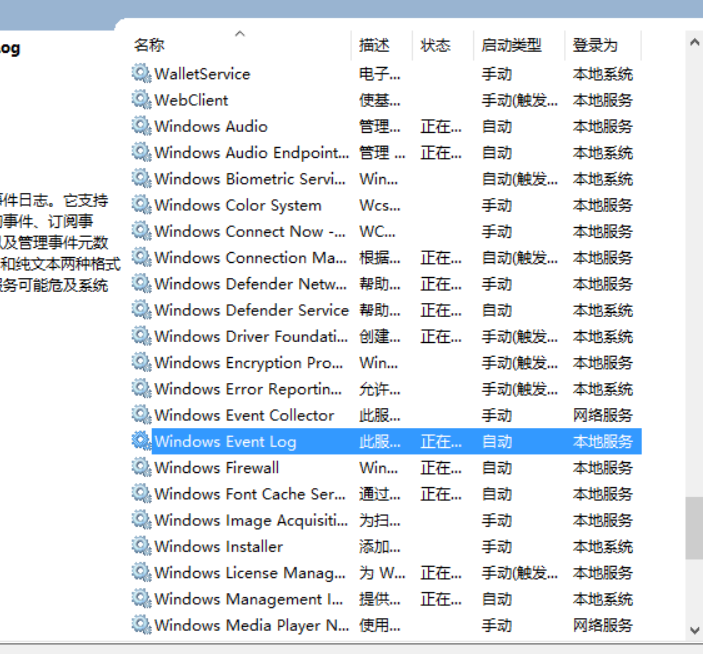Click the Windows Connect Now gear icon
Screen dimensions: 703x654
[x=141, y=231]
